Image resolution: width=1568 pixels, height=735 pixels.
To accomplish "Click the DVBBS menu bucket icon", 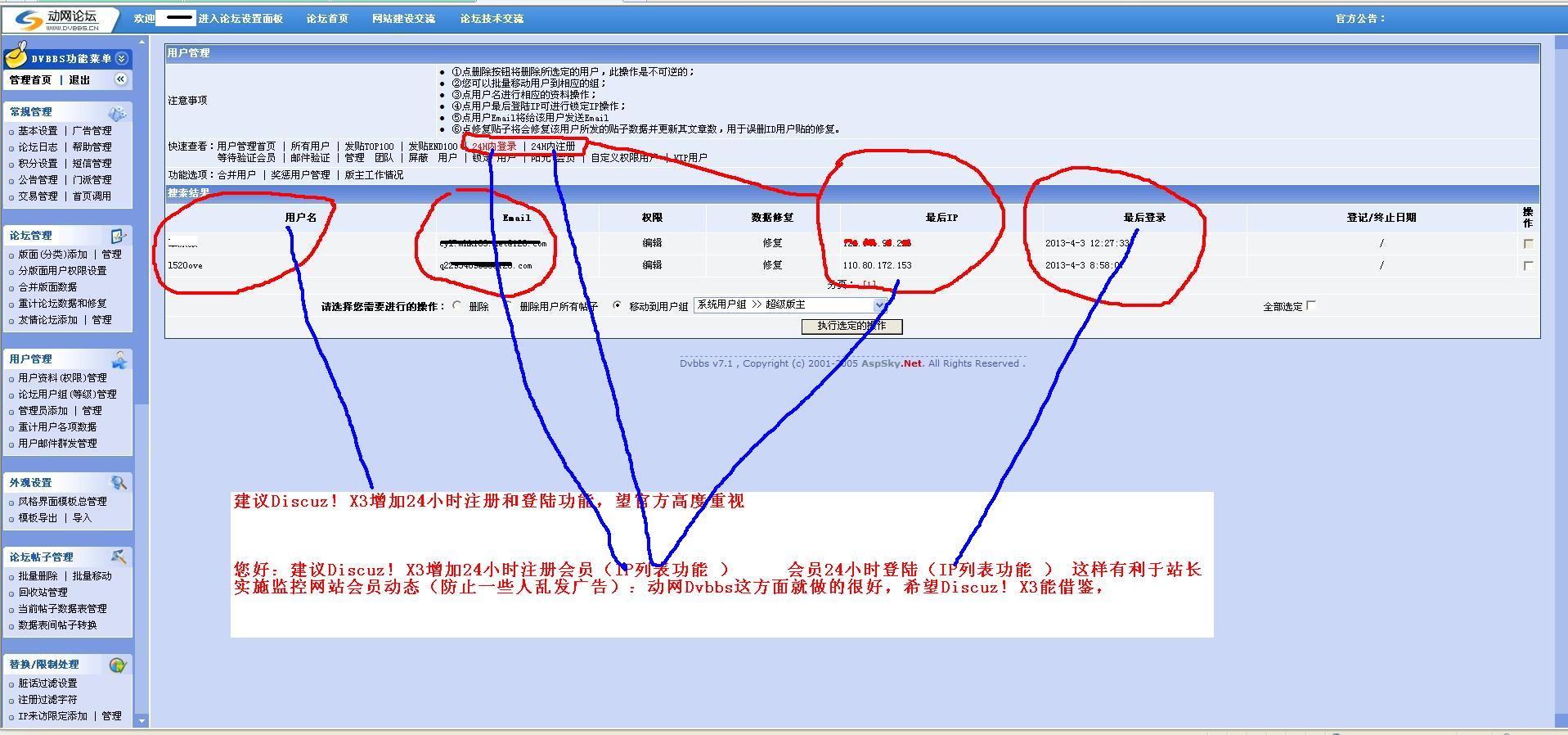I will (x=16, y=56).
